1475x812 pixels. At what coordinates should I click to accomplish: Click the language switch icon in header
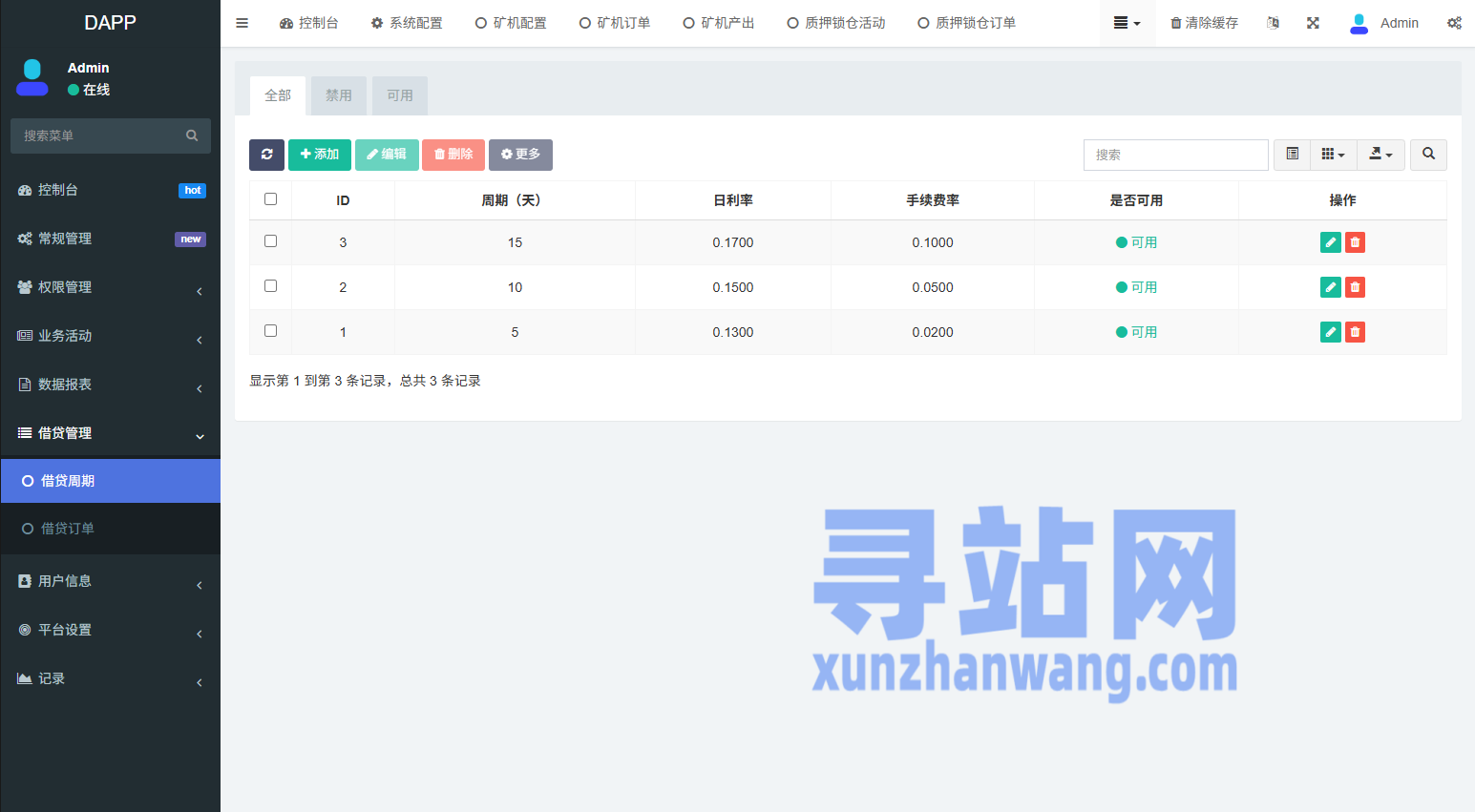click(1273, 23)
